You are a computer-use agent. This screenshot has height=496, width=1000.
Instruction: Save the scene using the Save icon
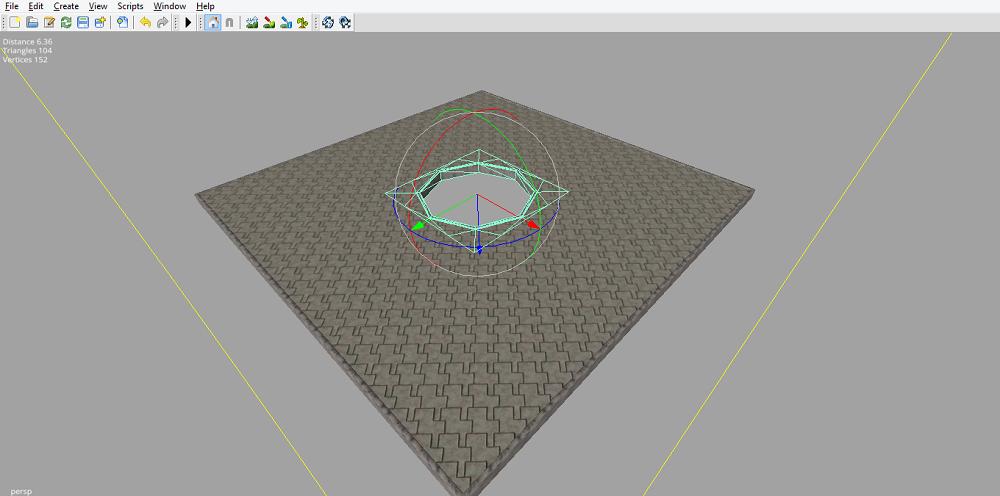(x=83, y=22)
